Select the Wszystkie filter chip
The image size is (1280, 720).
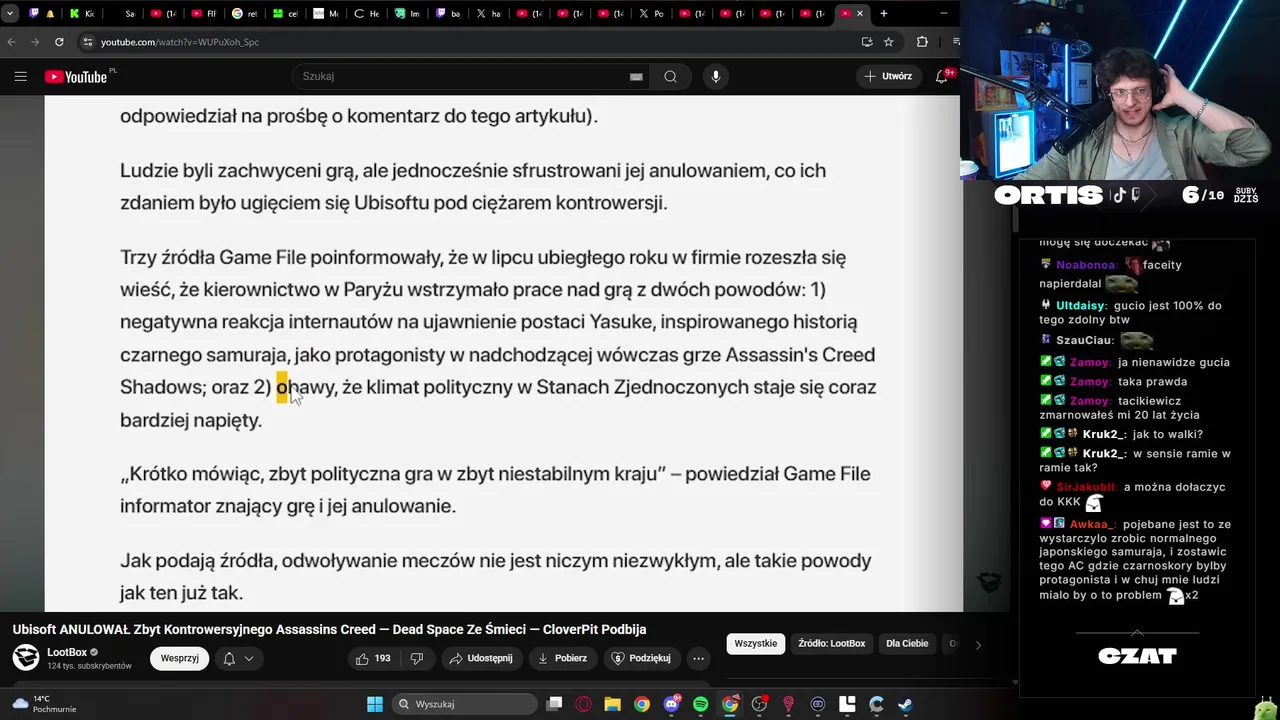coord(755,644)
